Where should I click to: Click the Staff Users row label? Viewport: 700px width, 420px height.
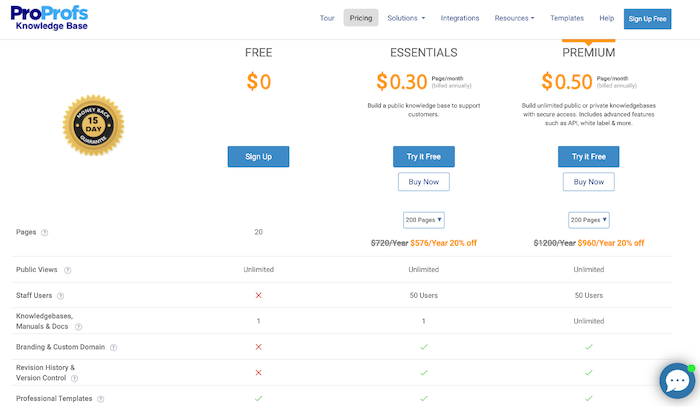click(x=34, y=295)
